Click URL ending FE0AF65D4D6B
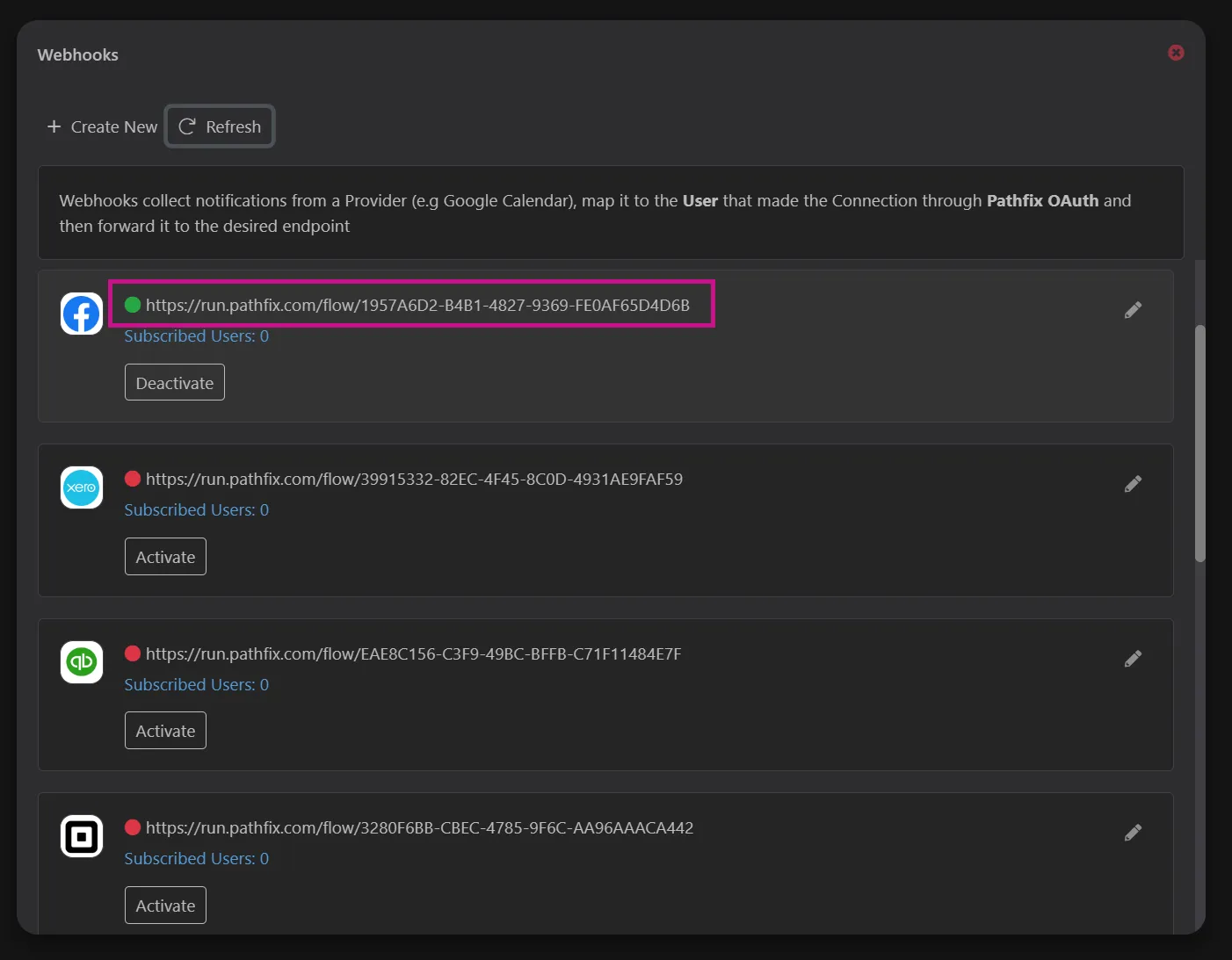Viewport: 1232px width, 960px height. click(417, 305)
